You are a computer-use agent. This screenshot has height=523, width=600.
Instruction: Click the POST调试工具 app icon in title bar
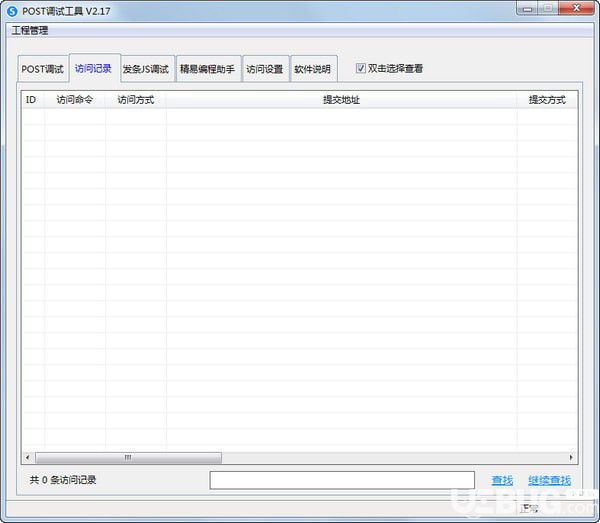[x=12, y=11]
